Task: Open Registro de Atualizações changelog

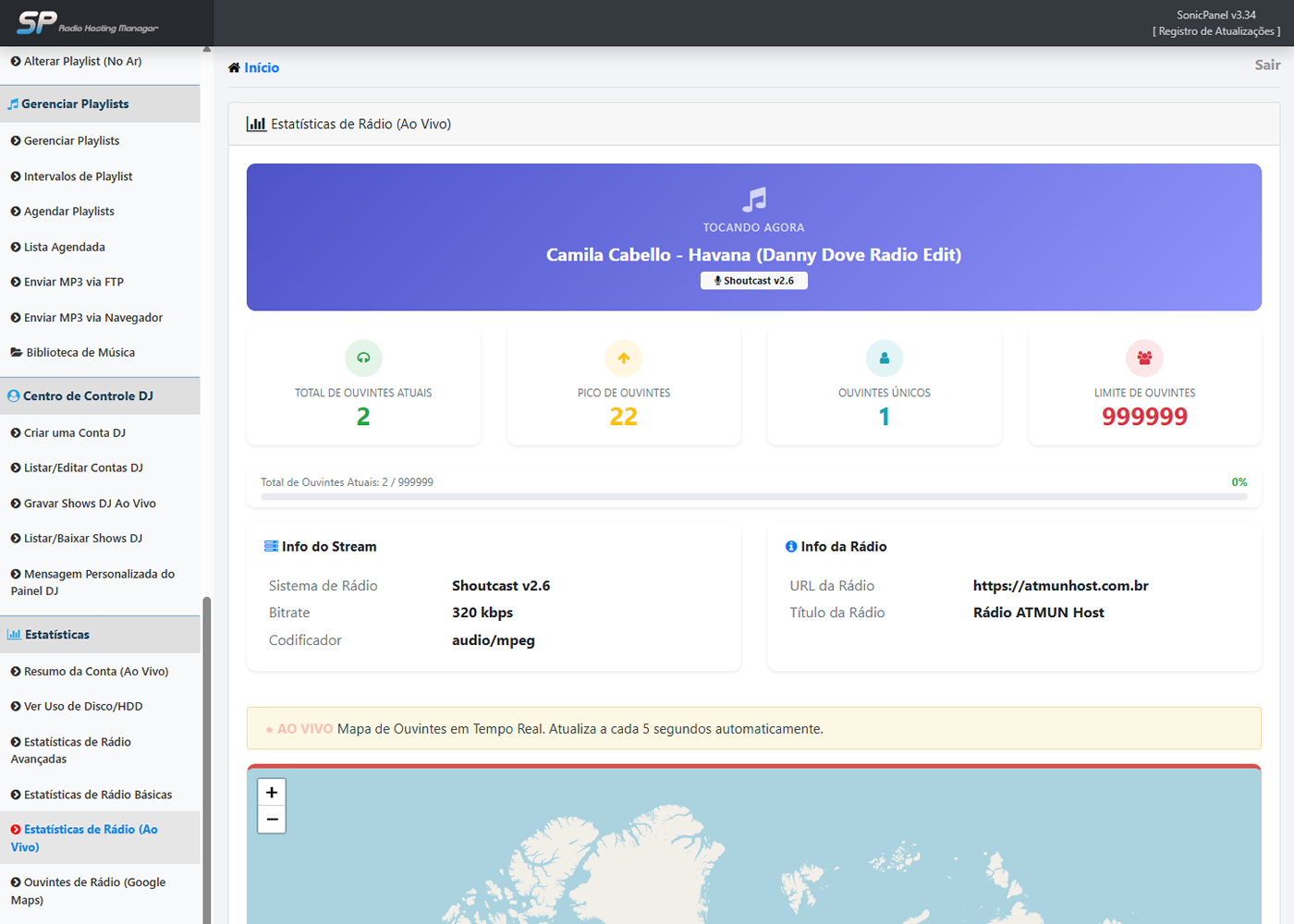Action: point(1216,31)
